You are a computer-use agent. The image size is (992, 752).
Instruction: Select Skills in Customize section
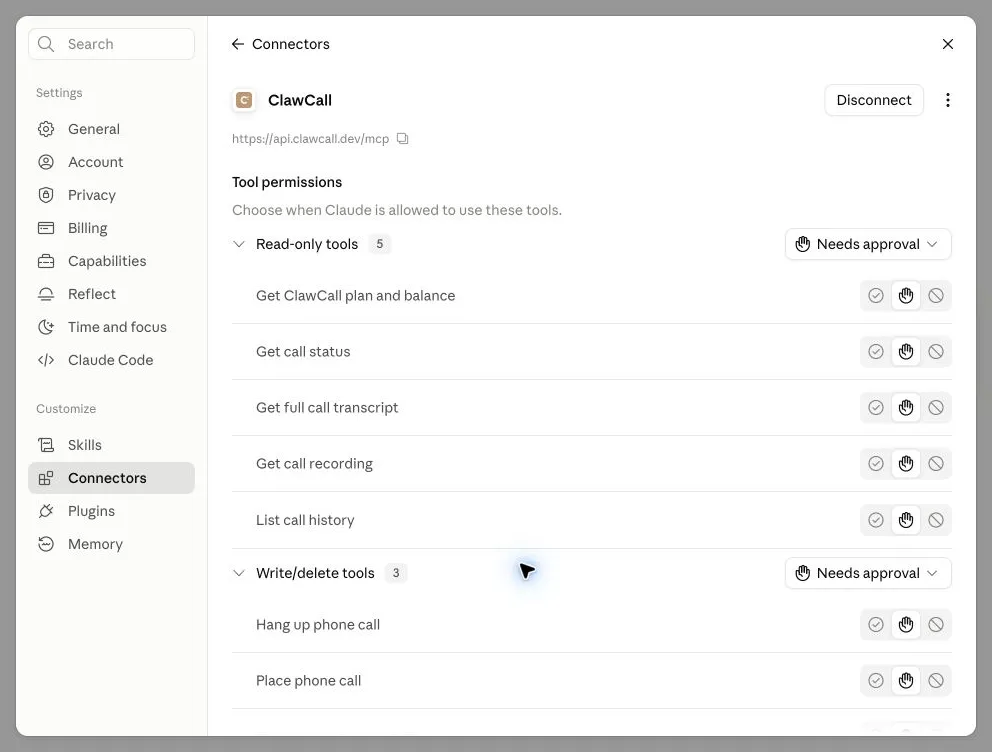(x=111, y=445)
